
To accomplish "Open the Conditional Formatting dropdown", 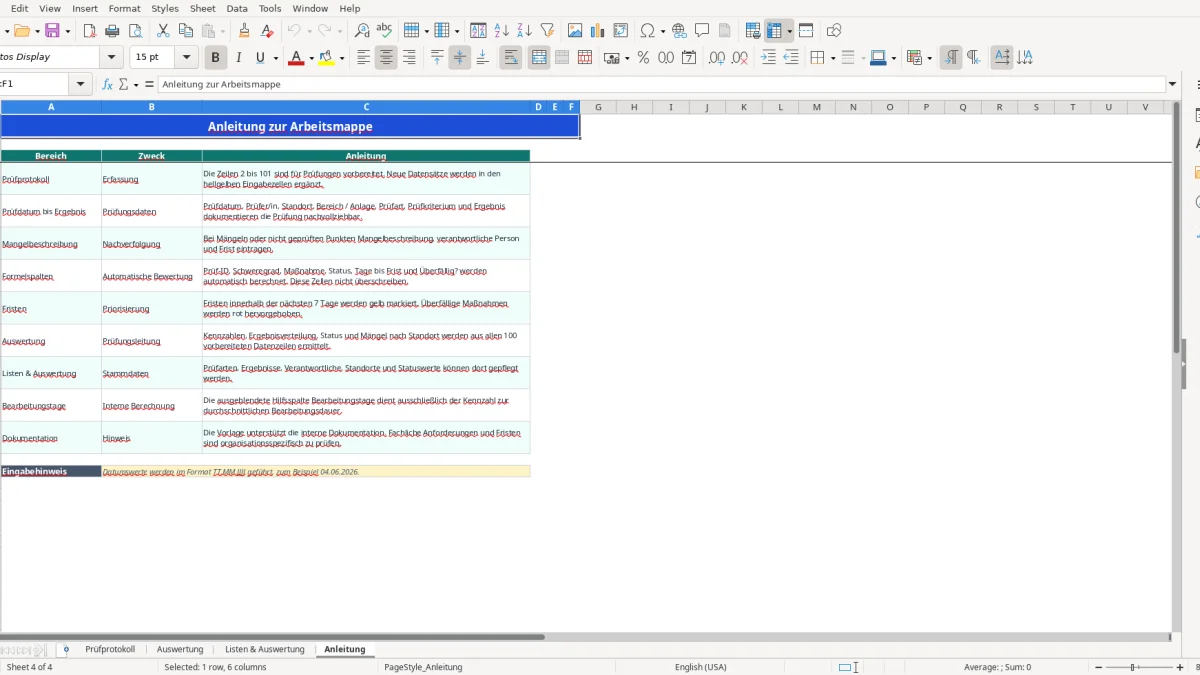I will click(930, 58).
